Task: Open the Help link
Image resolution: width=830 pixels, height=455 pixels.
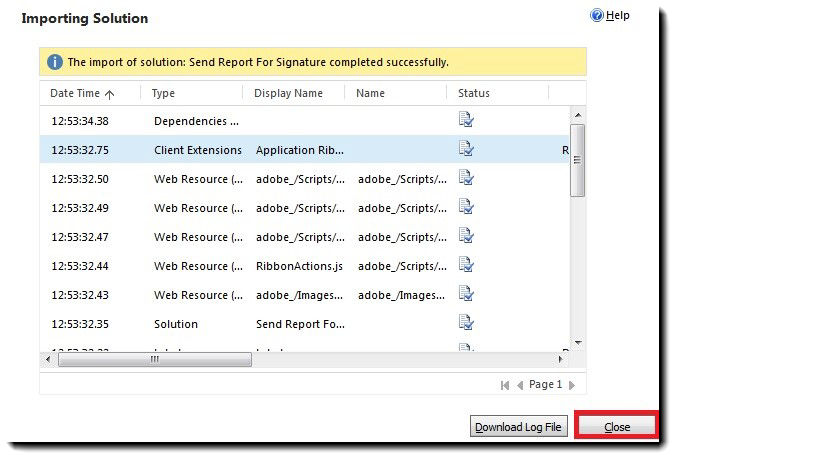Action: click(618, 15)
